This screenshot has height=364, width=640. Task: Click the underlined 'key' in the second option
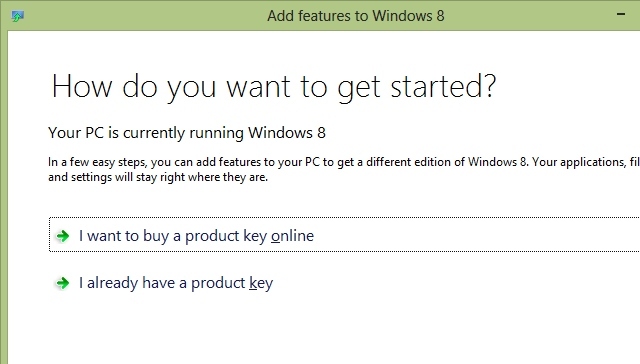(261, 283)
